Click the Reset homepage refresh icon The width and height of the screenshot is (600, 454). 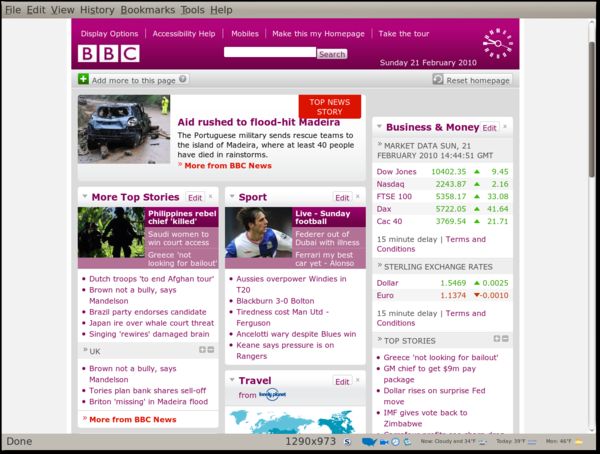437,79
